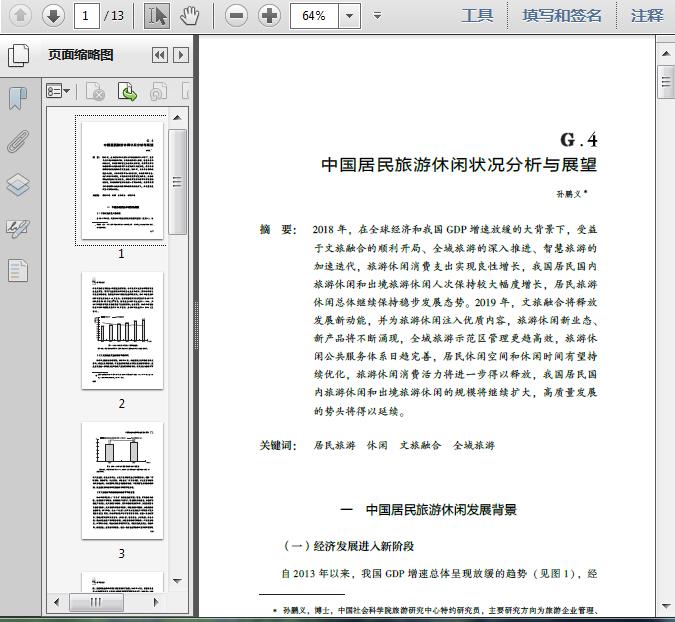Click the 页面缩略图 panel title
Viewport: 675px width, 622px height.
(81, 55)
